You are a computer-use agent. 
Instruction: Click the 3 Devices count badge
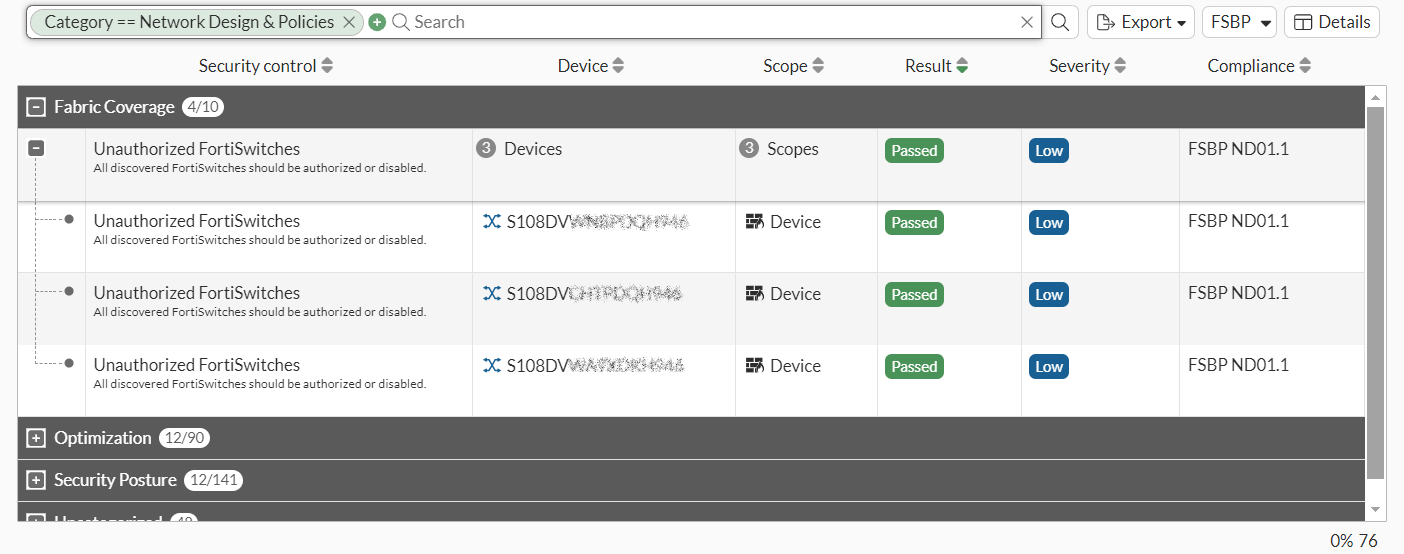pyautogui.click(x=486, y=149)
